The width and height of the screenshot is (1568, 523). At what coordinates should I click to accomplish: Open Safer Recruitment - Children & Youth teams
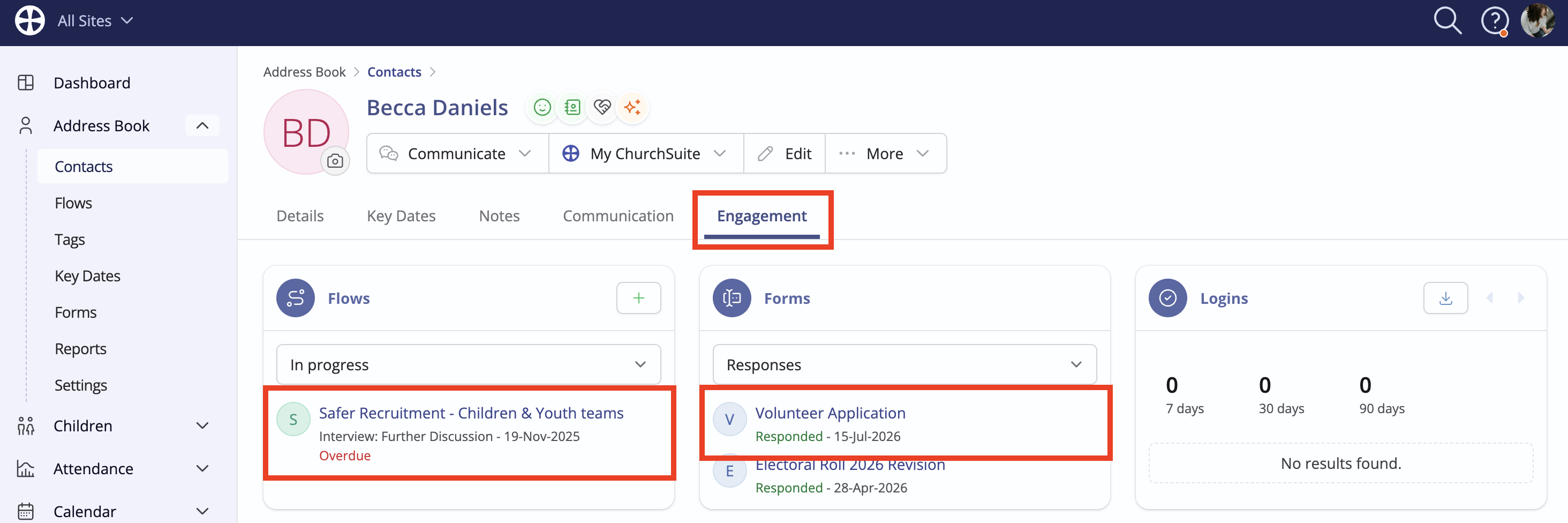[471, 413]
